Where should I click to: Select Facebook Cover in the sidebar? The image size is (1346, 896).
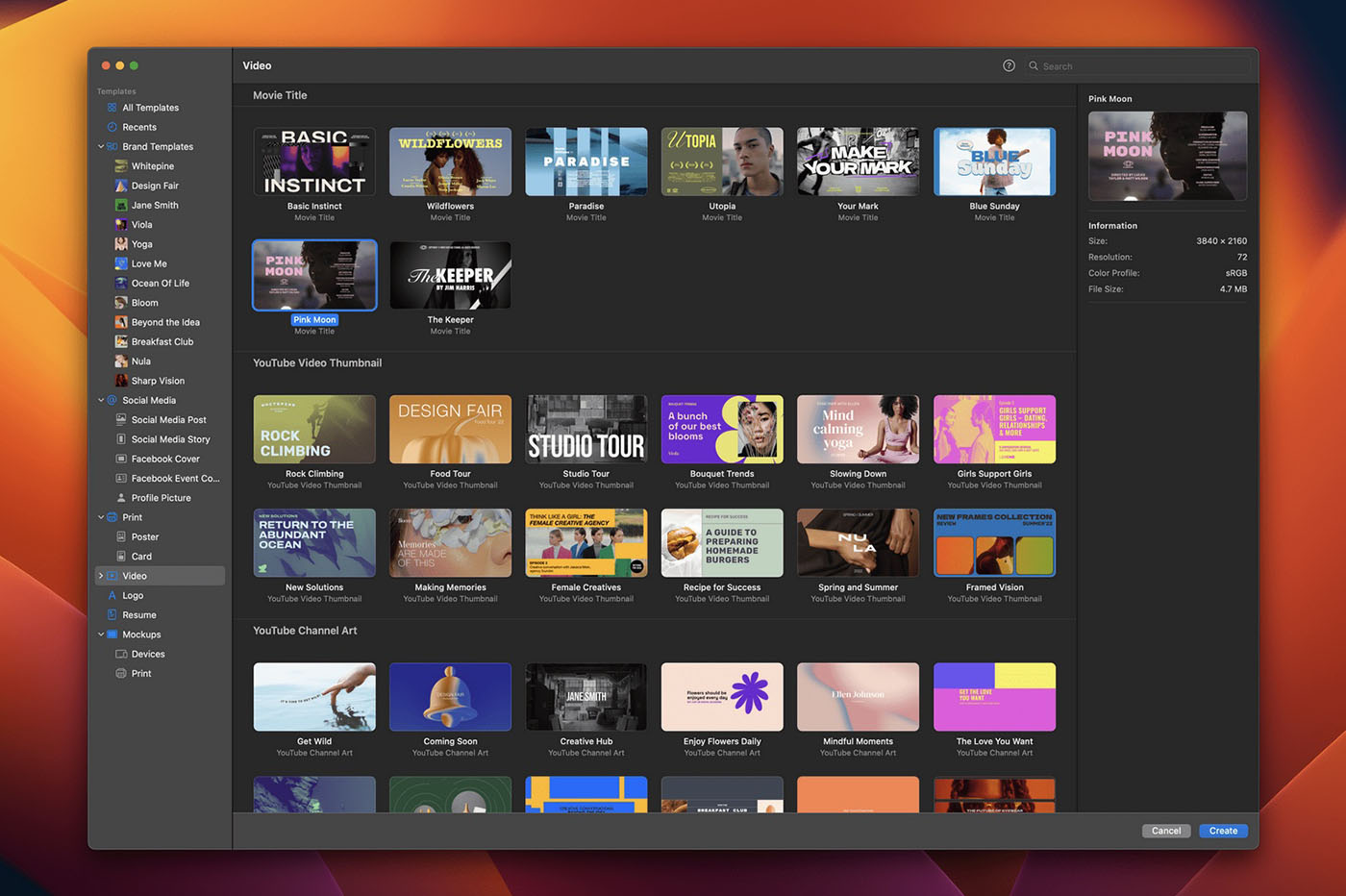(x=165, y=459)
